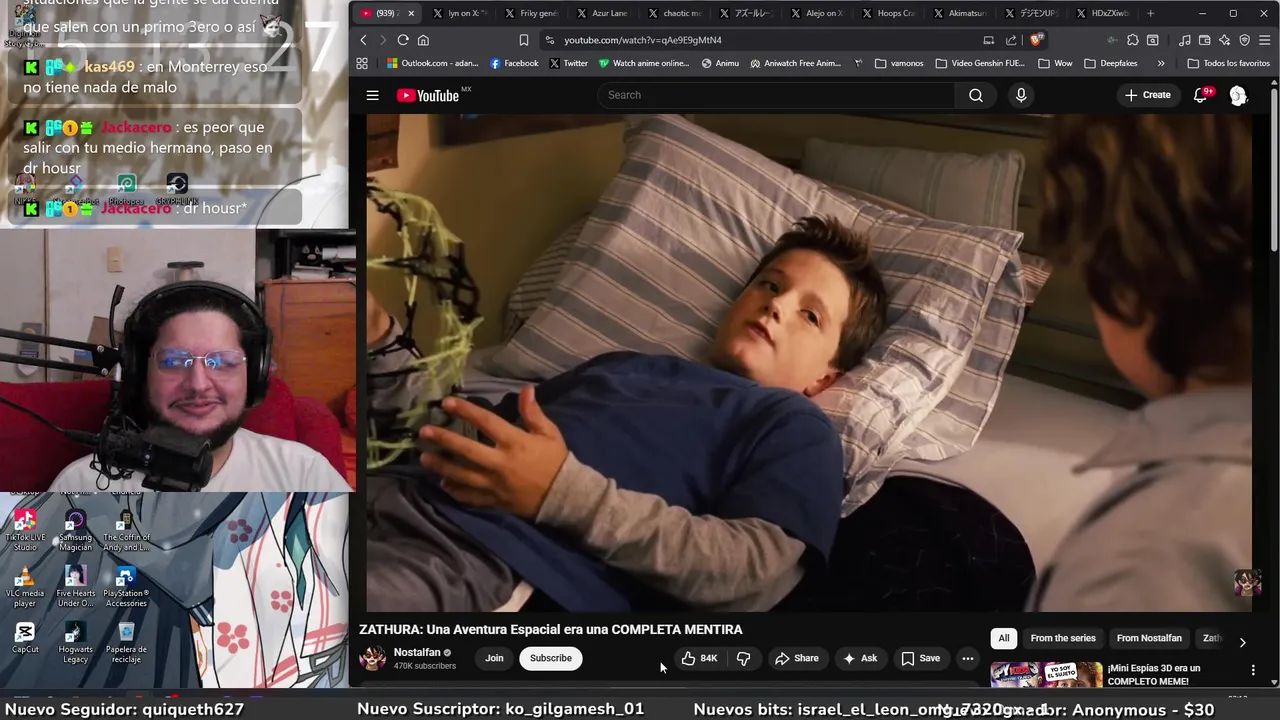Open PlayStation Accessories desktop shortcut
The image size is (1280, 720).
tap(126, 586)
